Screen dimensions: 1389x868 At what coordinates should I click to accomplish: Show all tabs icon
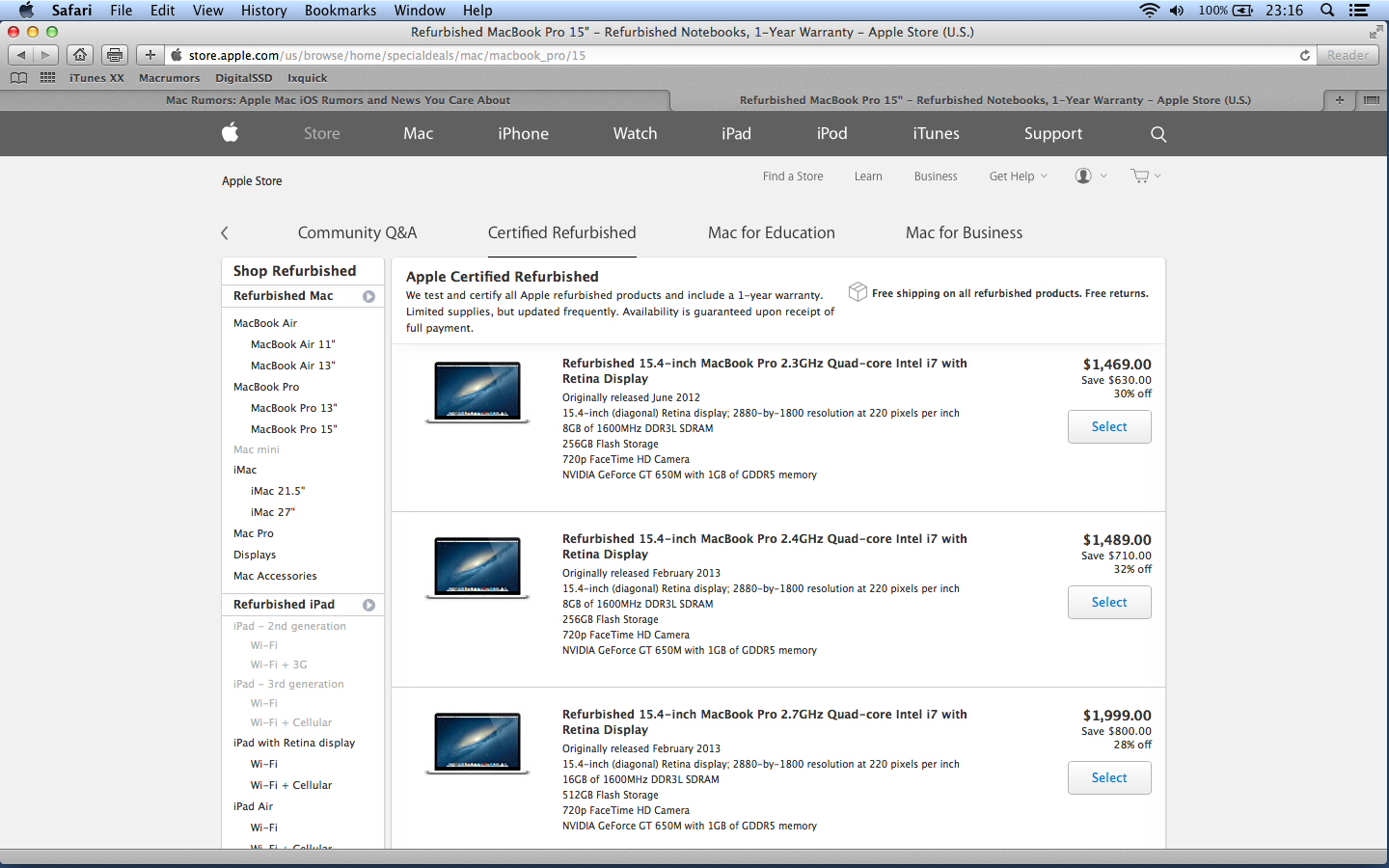click(1371, 99)
